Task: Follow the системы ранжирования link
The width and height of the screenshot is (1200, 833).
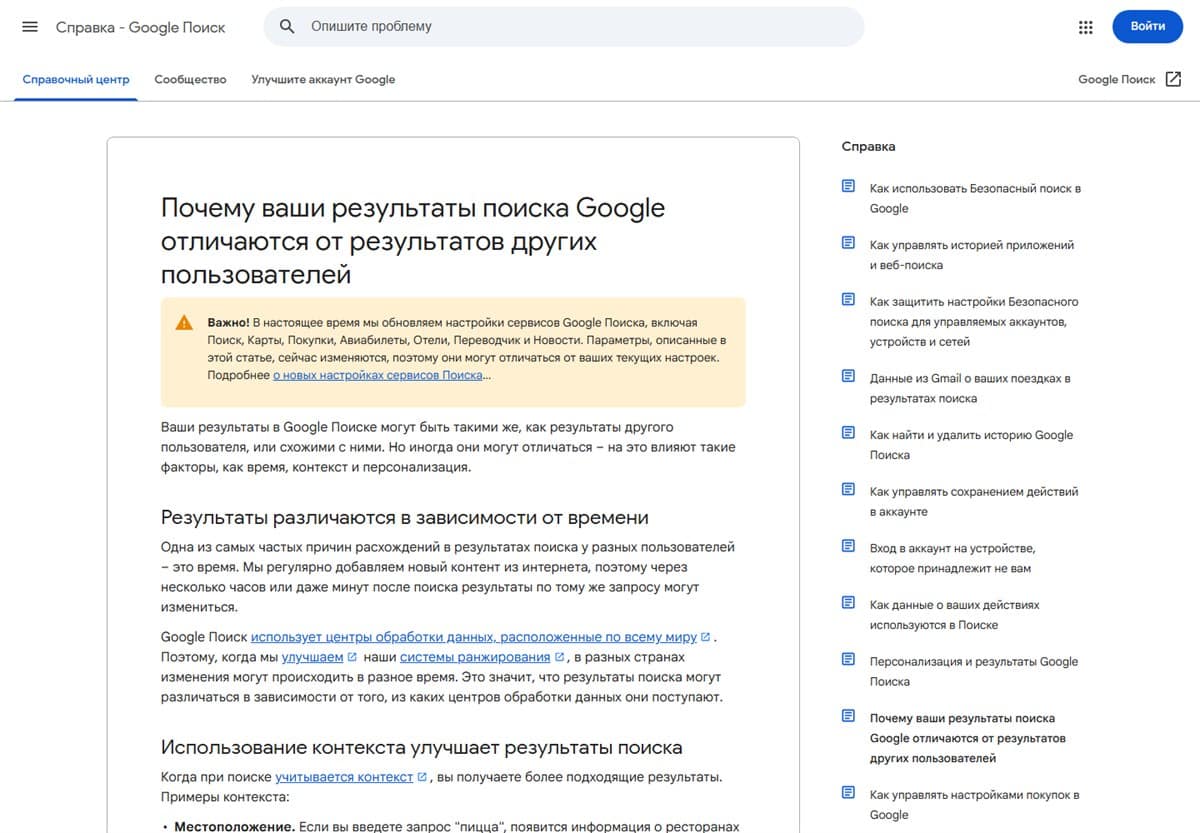Action: click(475, 657)
